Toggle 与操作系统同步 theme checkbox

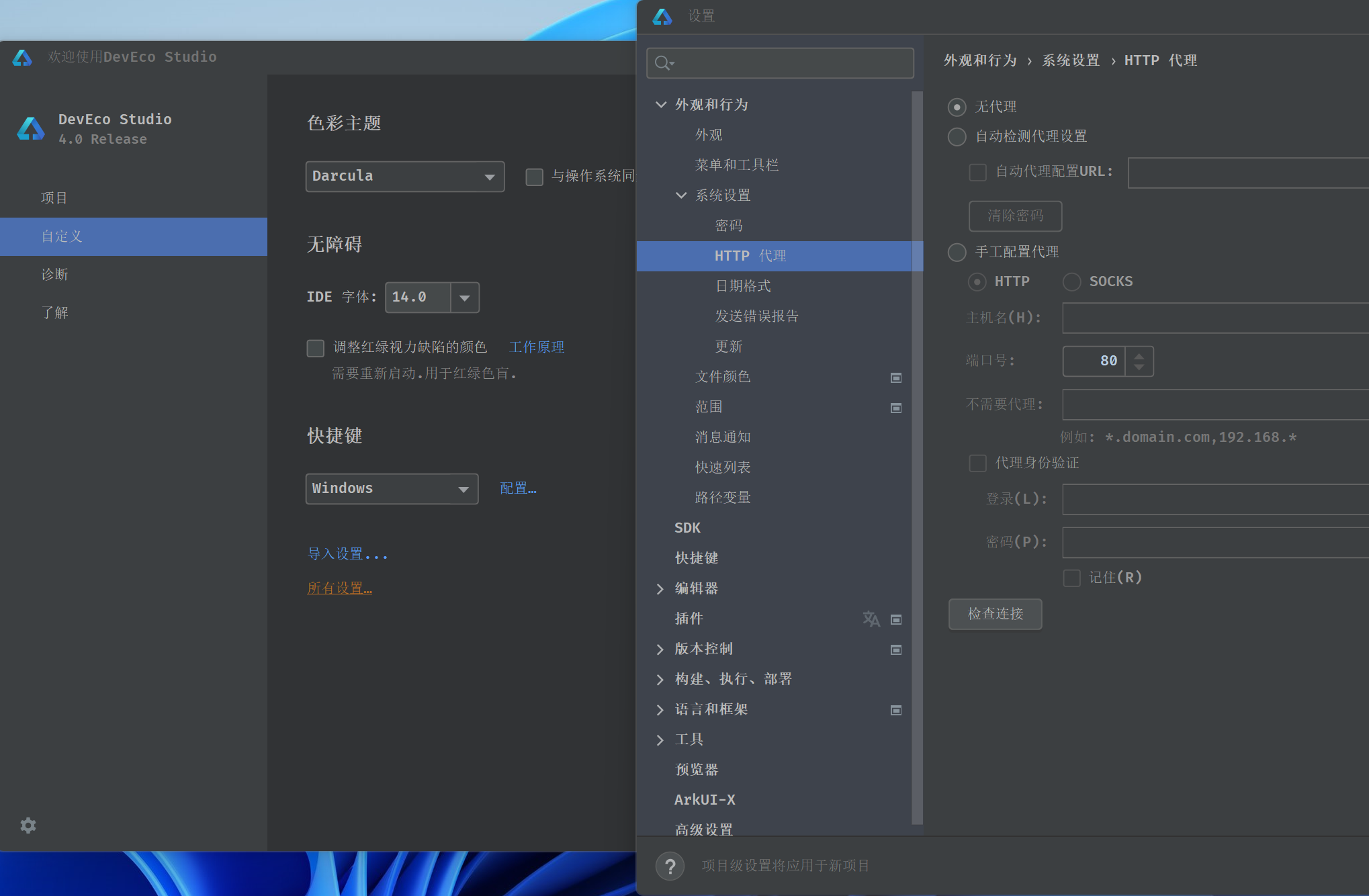[x=535, y=177]
